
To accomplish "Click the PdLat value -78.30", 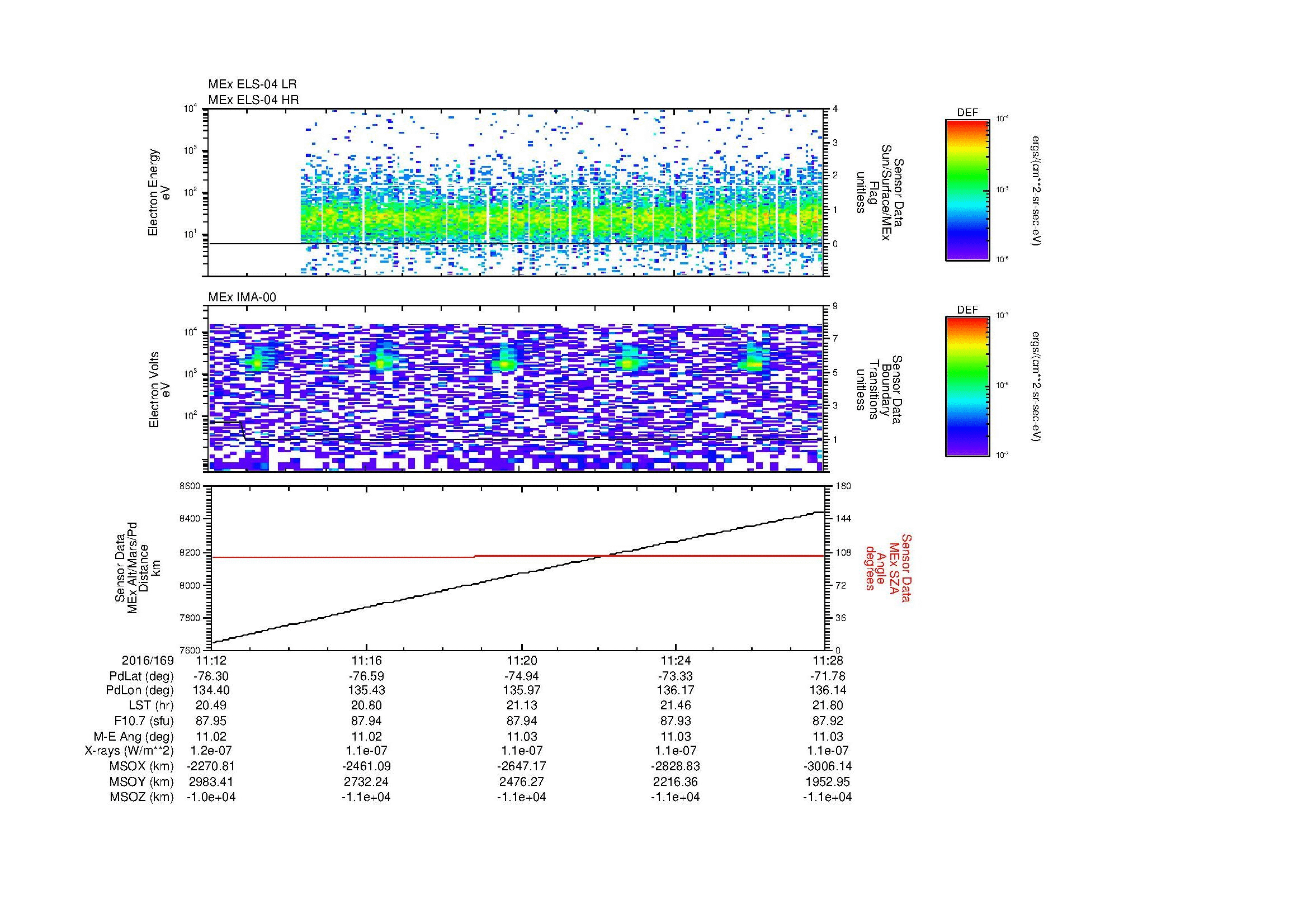I will (211, 676).
